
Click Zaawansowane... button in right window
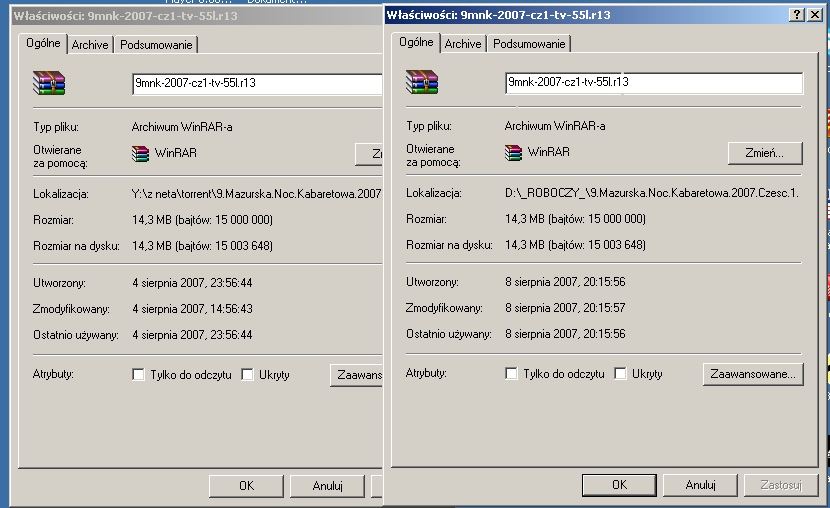[753, 374]
